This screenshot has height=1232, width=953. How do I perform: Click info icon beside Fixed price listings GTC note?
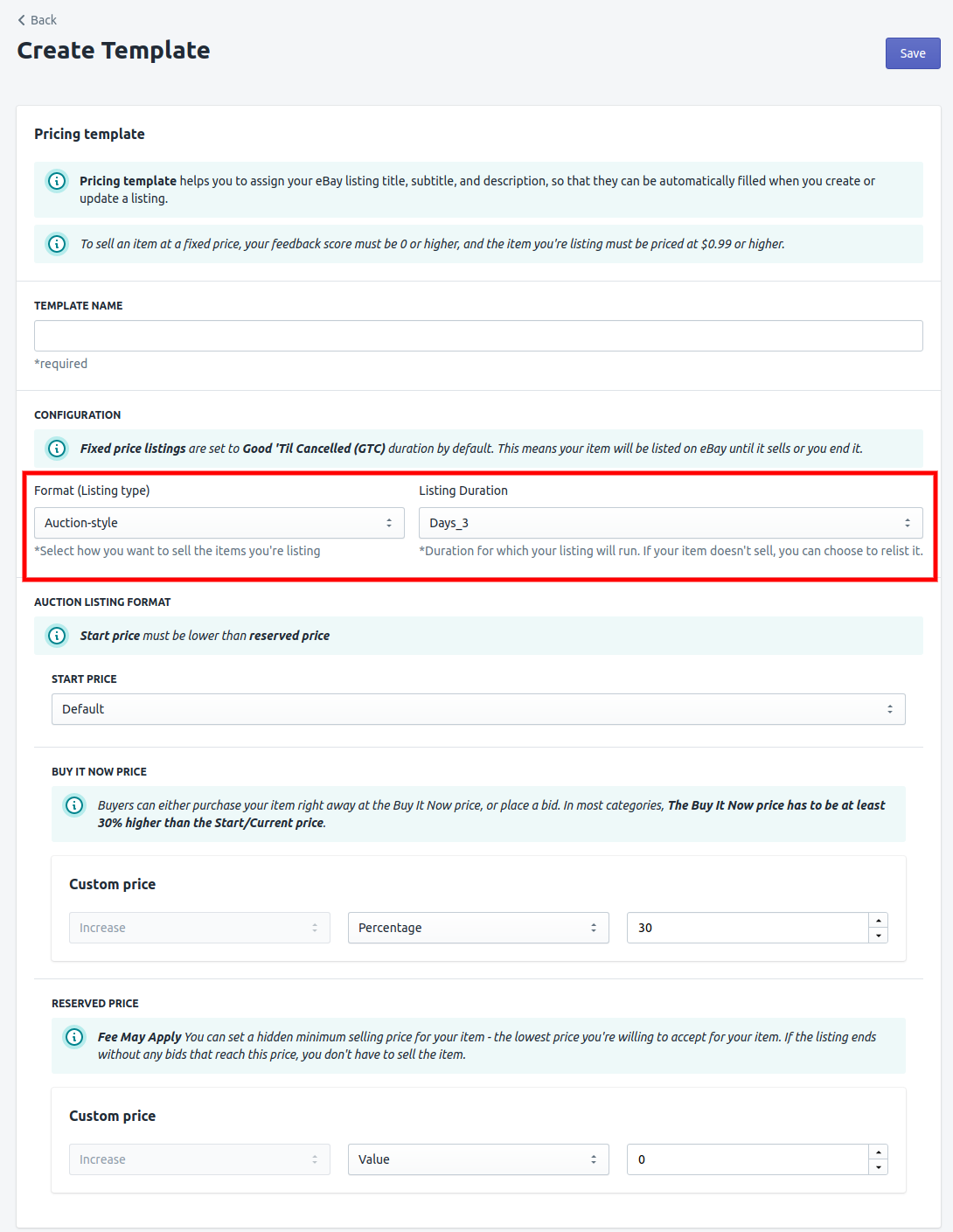pos(57,449)
